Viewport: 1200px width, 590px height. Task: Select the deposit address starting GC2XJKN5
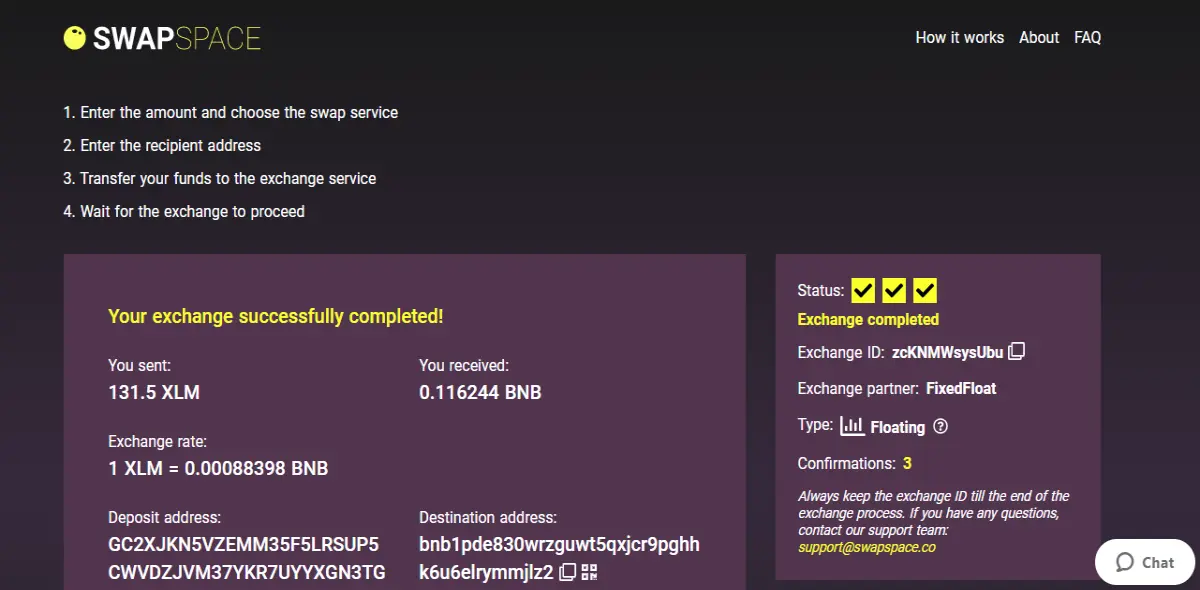point(246,558)
